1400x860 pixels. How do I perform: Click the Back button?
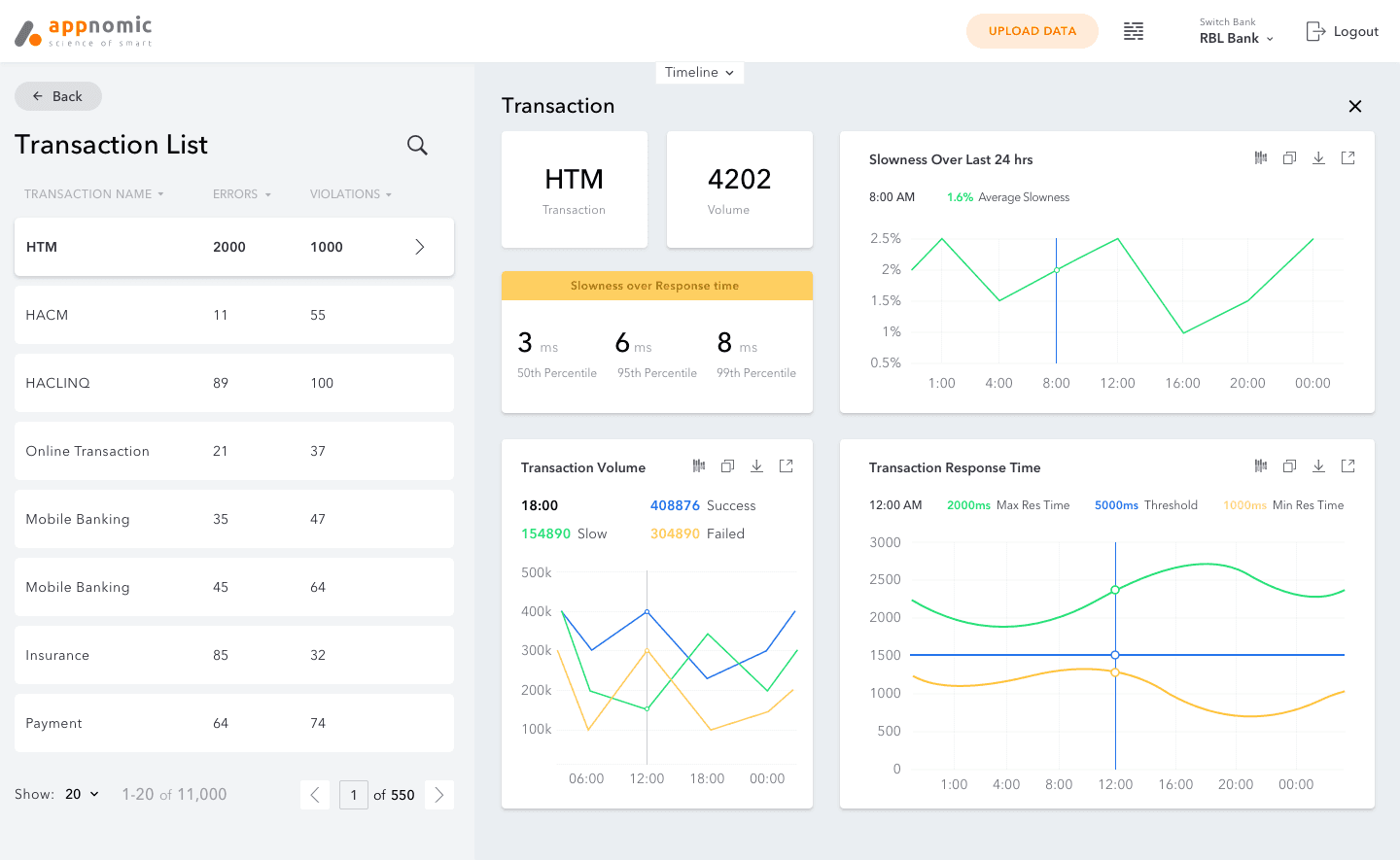point(58,96)
